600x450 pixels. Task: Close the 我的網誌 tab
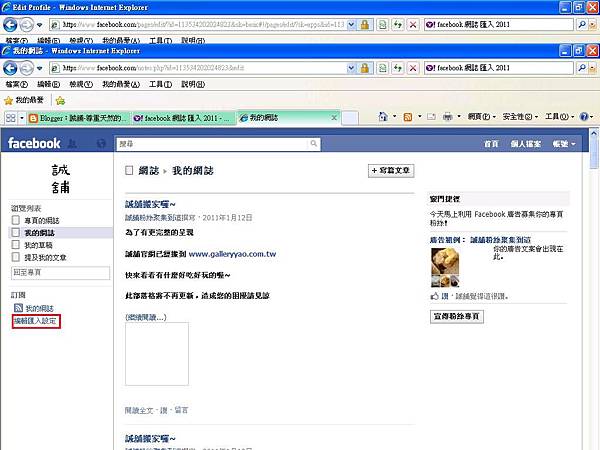click(x=334, y=118)
